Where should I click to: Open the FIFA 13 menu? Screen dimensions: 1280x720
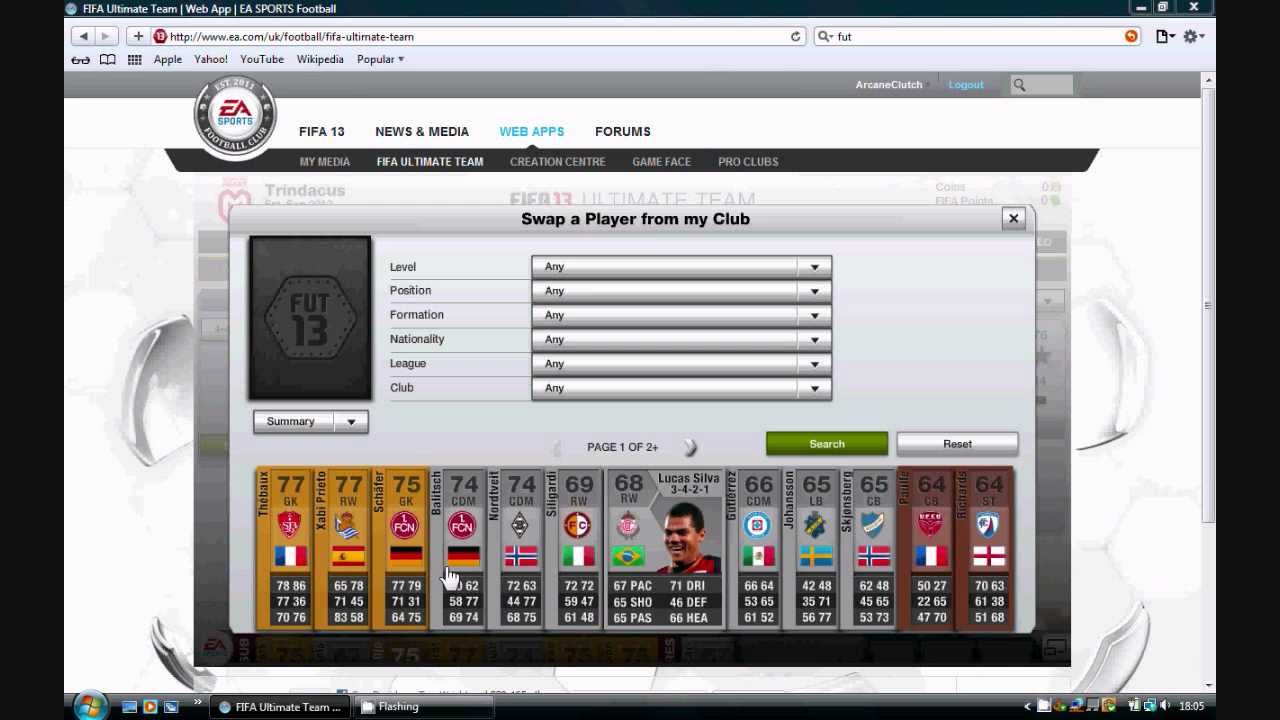pyautogui.click(x=321, y=131)
